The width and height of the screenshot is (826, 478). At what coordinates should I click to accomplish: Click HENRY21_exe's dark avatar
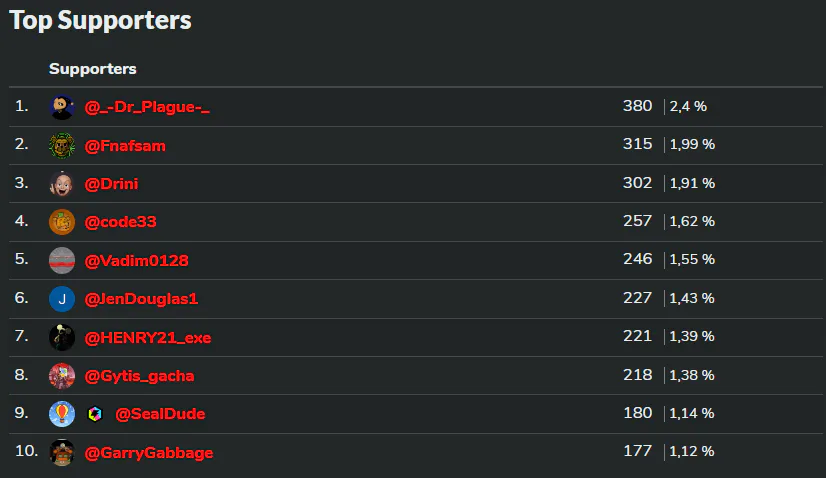(62, 337)
